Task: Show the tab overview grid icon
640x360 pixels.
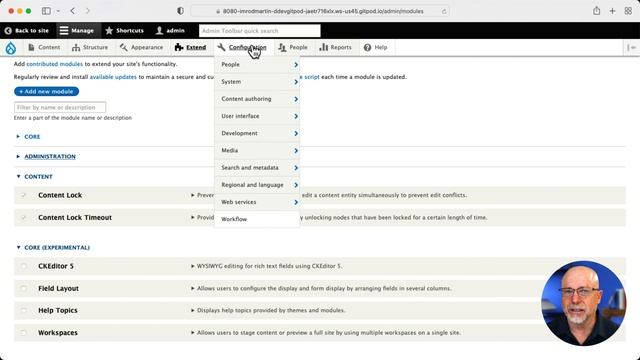Action: click(628, 11)
